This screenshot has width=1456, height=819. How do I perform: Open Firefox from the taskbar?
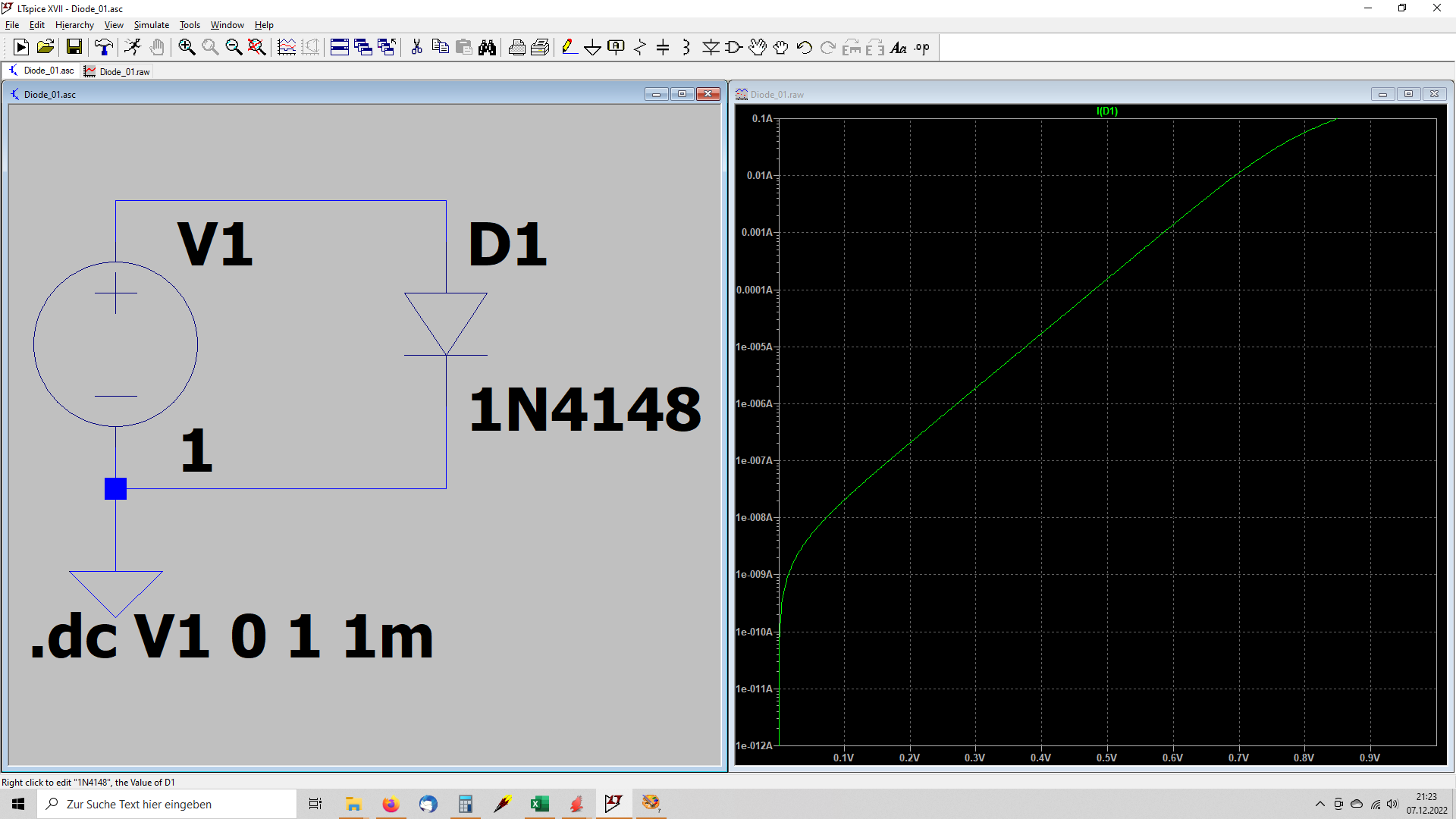391,804
